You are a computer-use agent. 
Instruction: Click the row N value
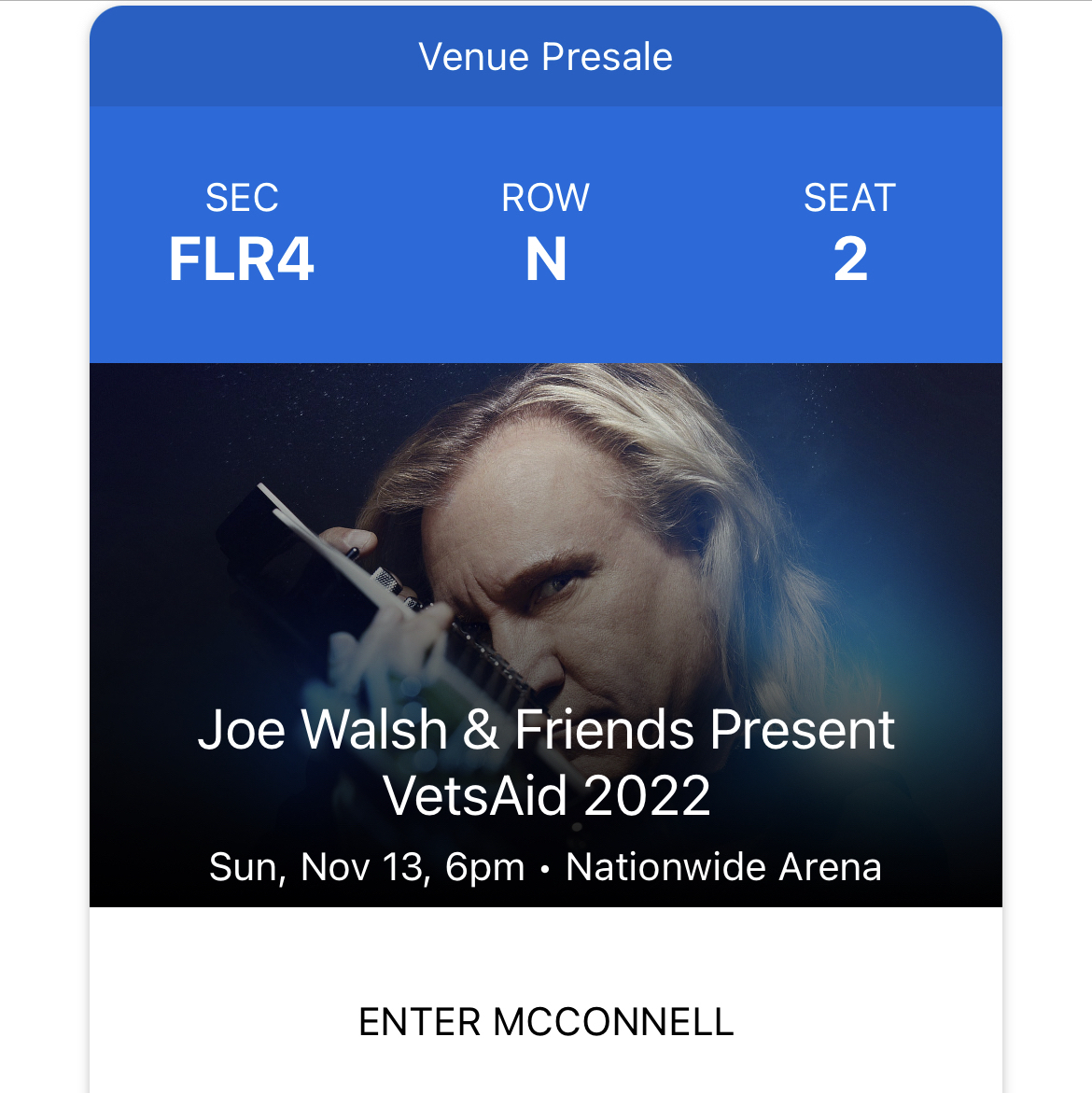click(546, 259)
